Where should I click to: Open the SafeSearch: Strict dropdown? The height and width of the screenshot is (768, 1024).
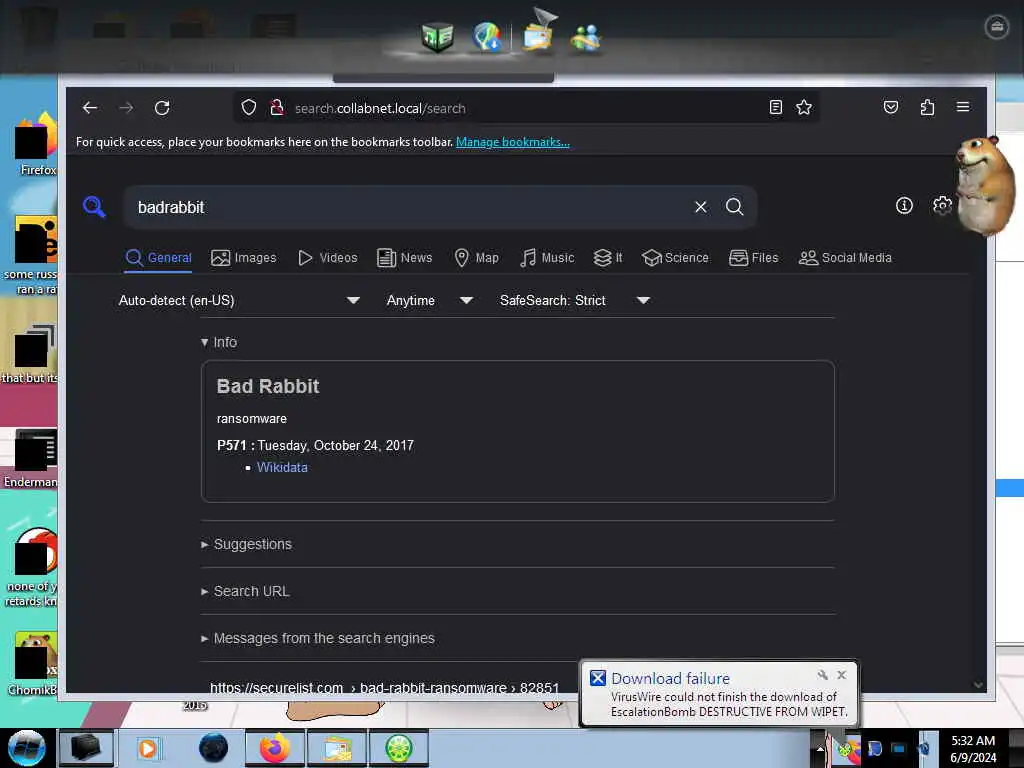coord(575,300)
